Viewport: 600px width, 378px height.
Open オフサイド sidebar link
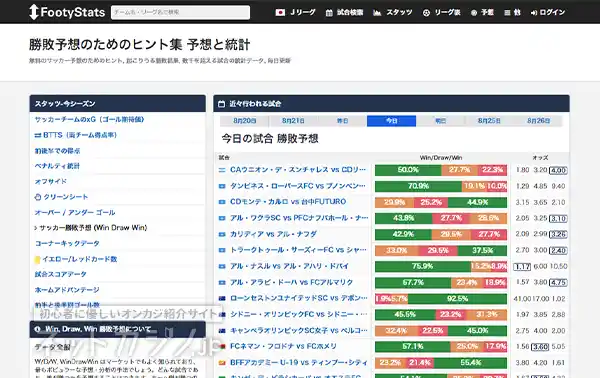click(x=51, y=181)
